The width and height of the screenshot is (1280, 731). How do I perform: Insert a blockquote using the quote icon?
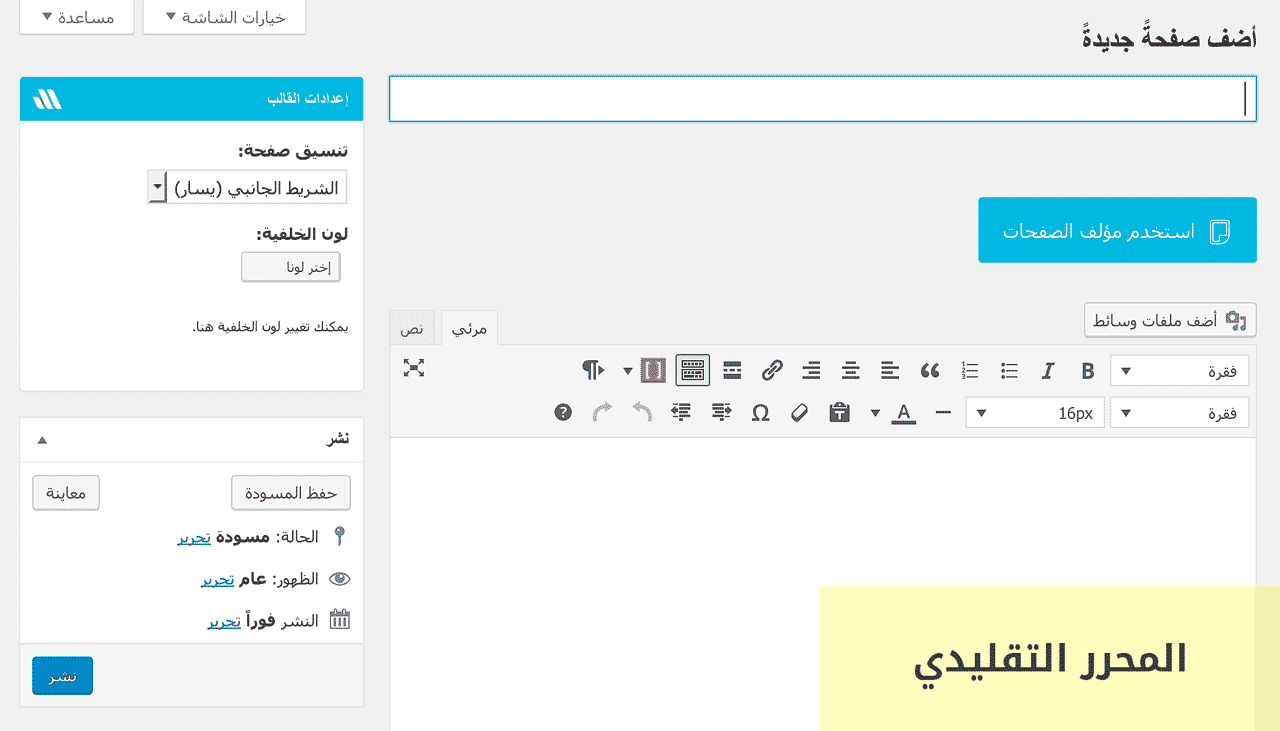(x=930, y=371)
